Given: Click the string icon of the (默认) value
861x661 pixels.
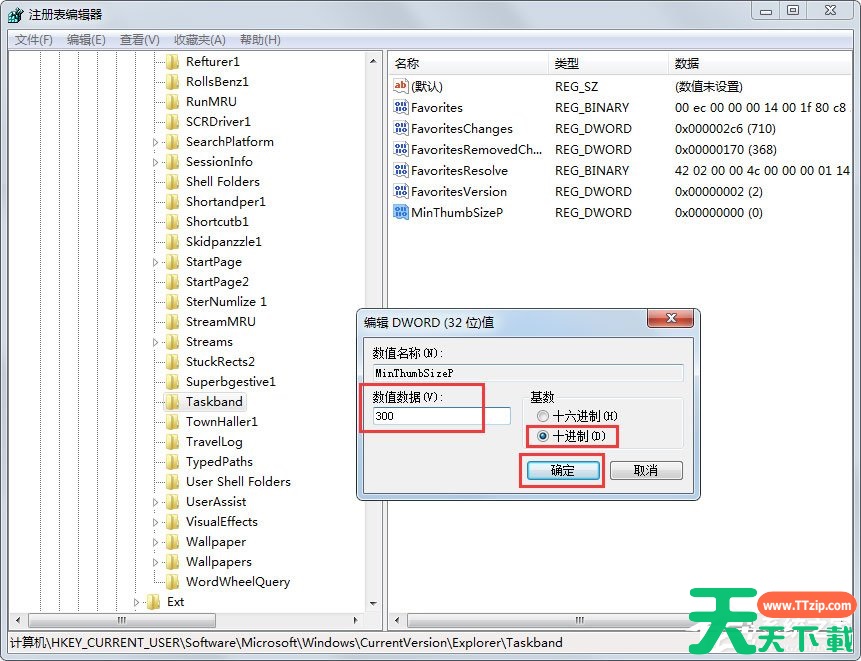Looking at the screenshot, I should point(400,86).
